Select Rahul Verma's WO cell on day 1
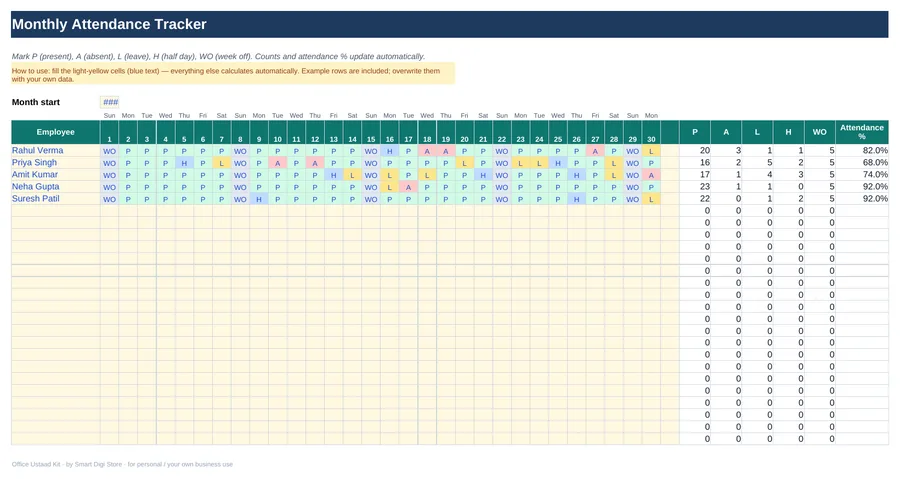Screen dimensions: 900x479 [x=110, y=151]
